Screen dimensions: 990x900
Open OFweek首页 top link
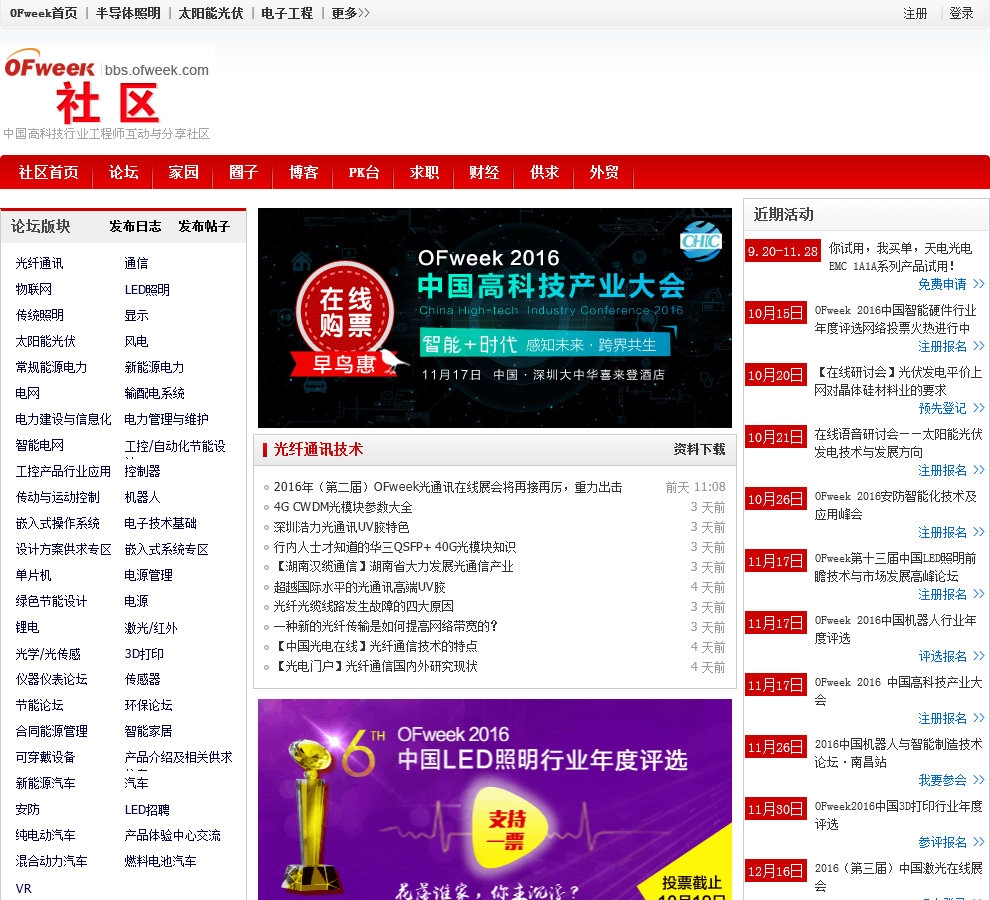(x=44, y=13)
